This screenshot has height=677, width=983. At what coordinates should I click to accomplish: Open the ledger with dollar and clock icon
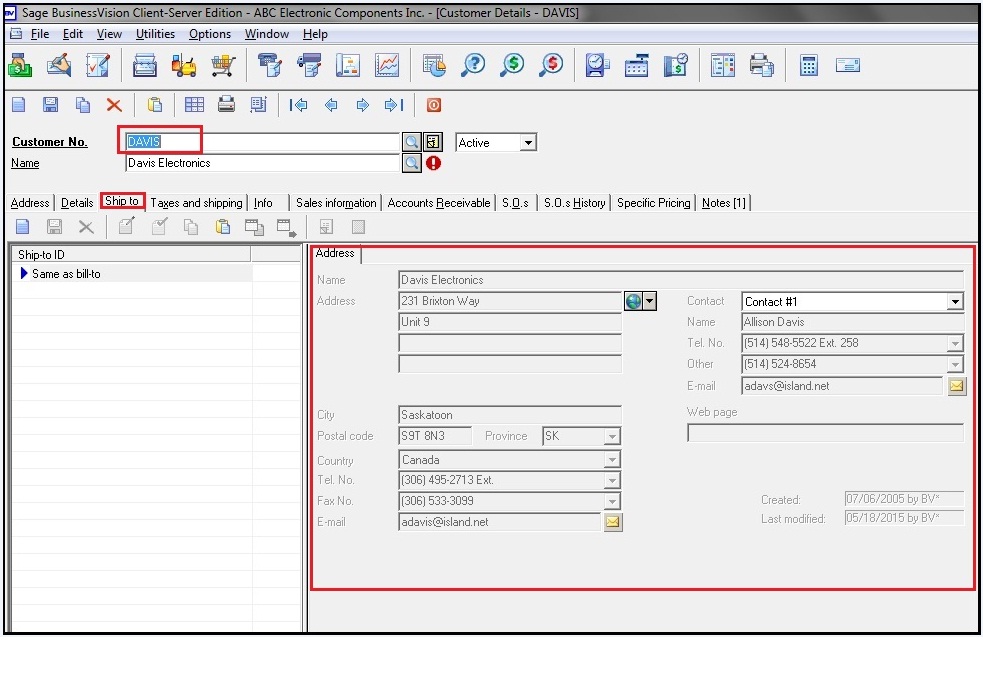point(676,65)
